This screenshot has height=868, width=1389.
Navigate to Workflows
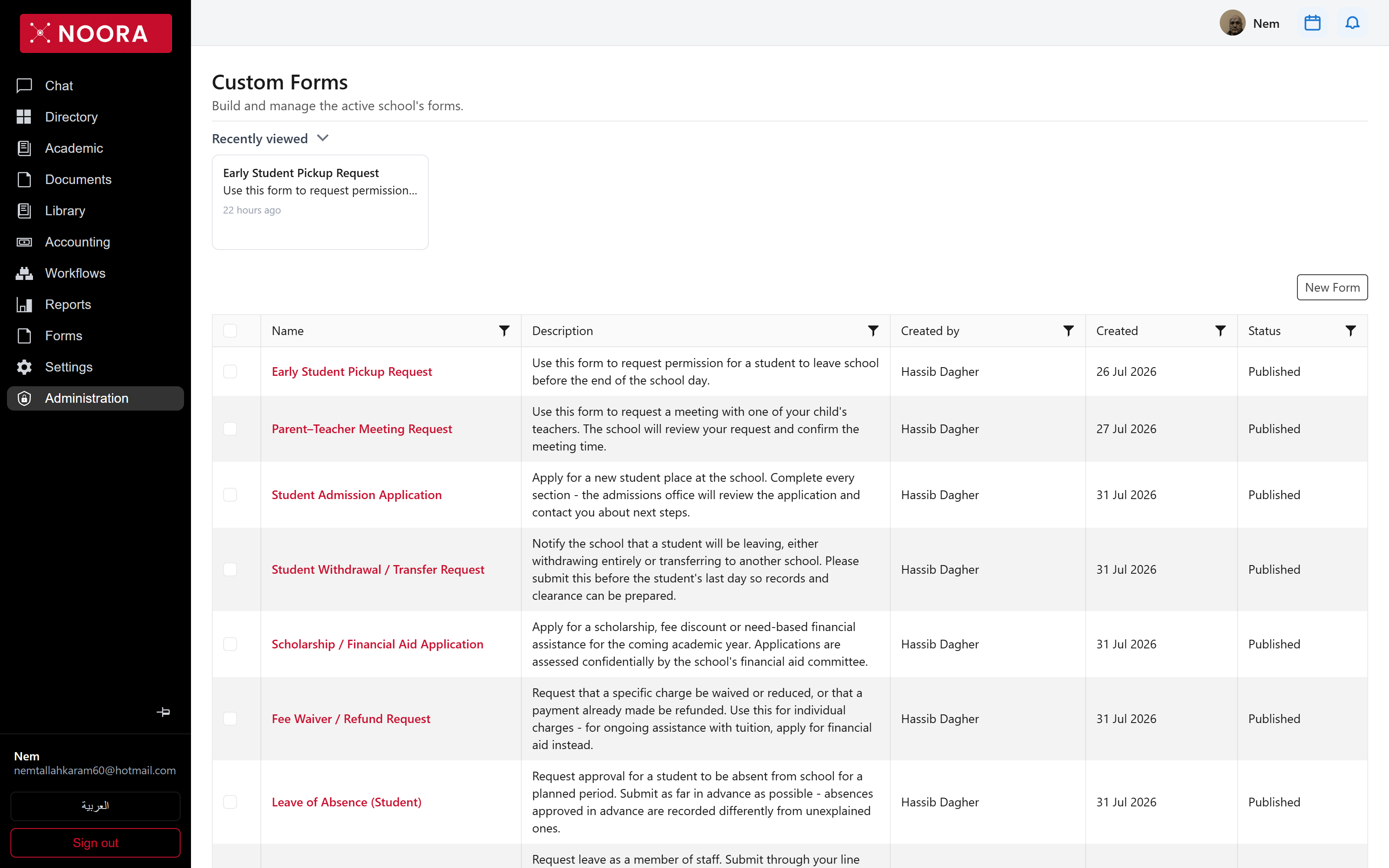(95, 273)
